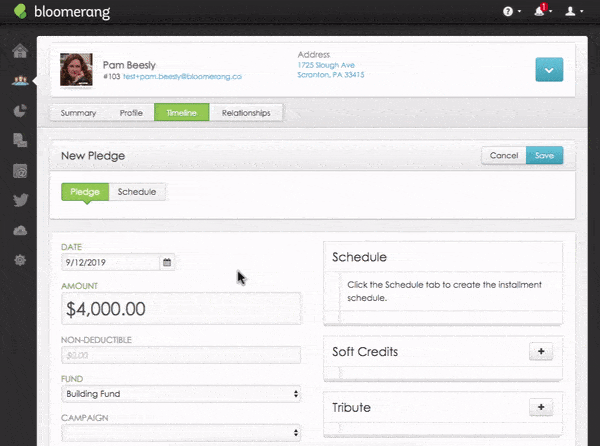
Task: Expand the constituent actions chevron button
Action: (549, 70)
